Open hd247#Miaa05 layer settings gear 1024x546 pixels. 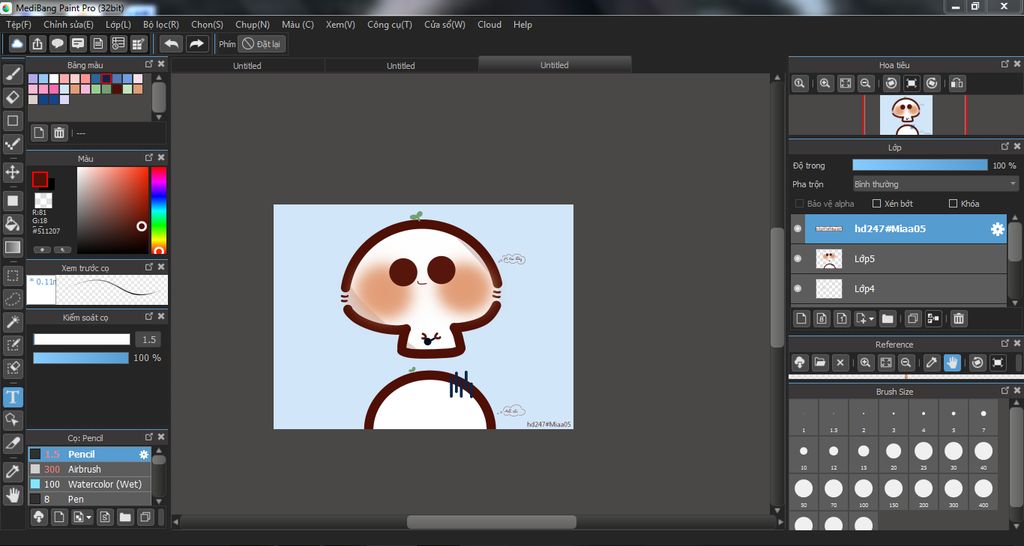click(997, 229)
